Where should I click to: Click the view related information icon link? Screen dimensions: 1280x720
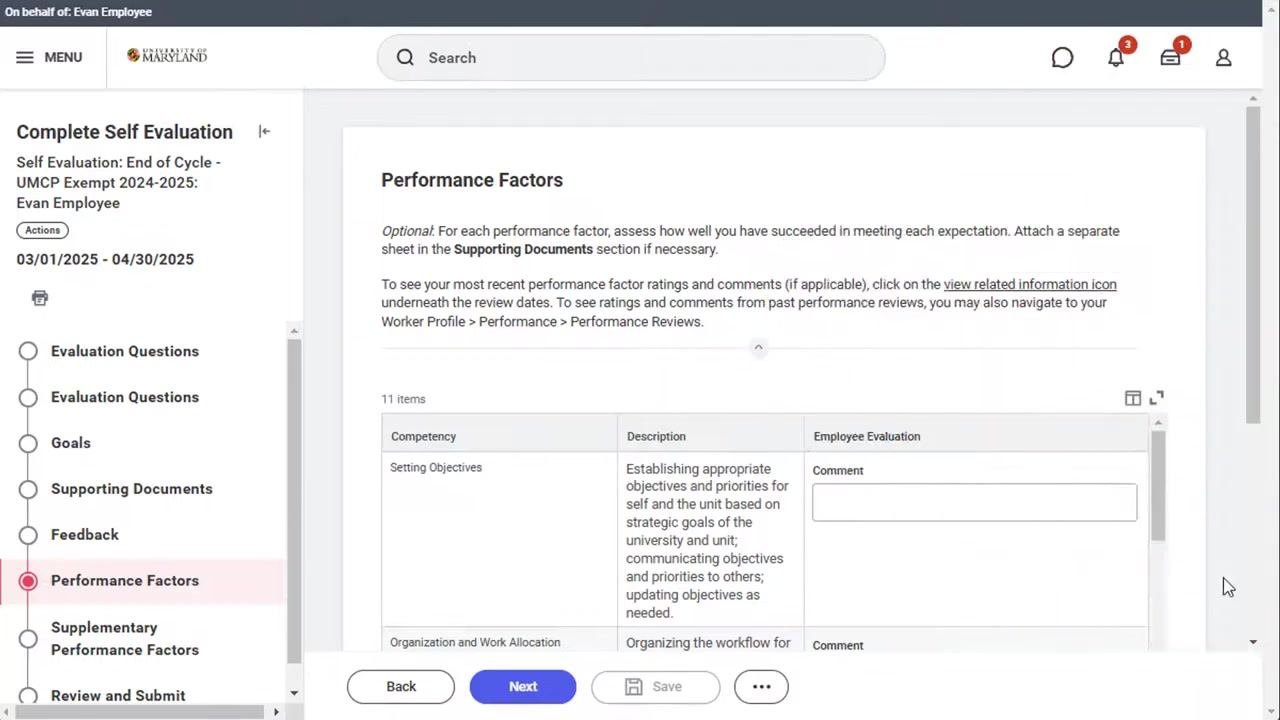[1030, 284]
